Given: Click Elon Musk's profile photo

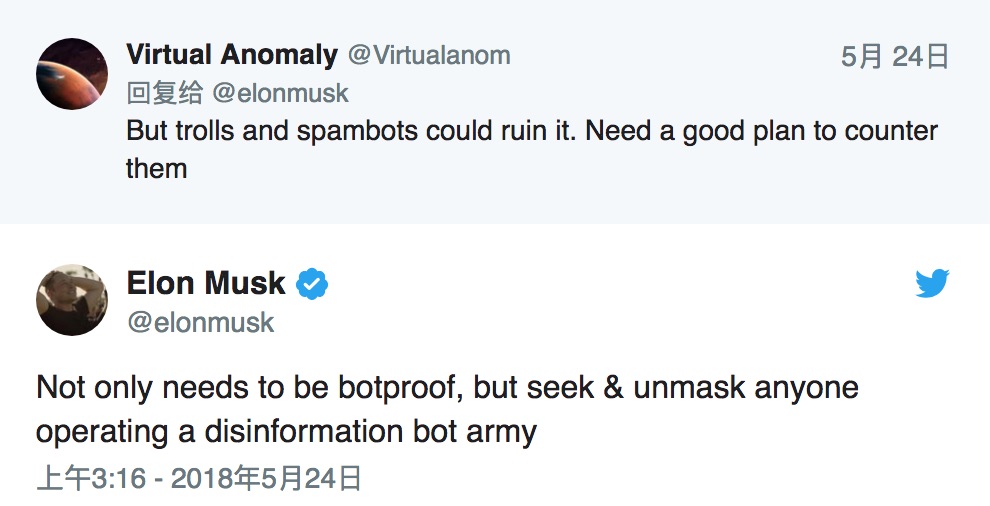Looking at the screenshot, I should pyautogui.click(x=72, y=300).
